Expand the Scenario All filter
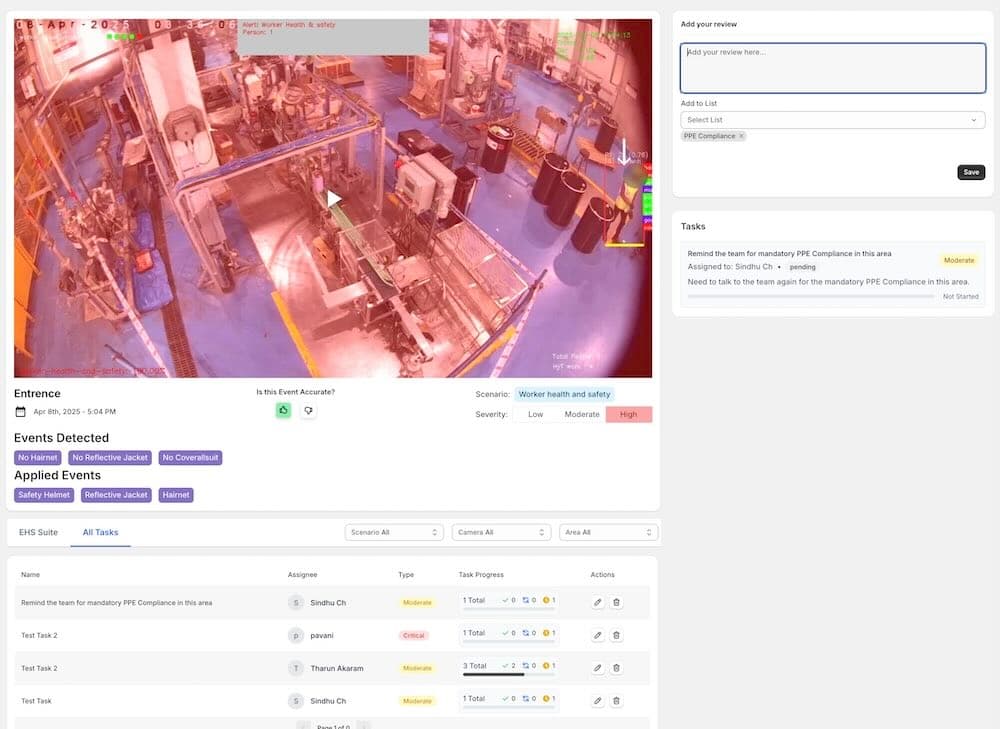 [394, 532]
